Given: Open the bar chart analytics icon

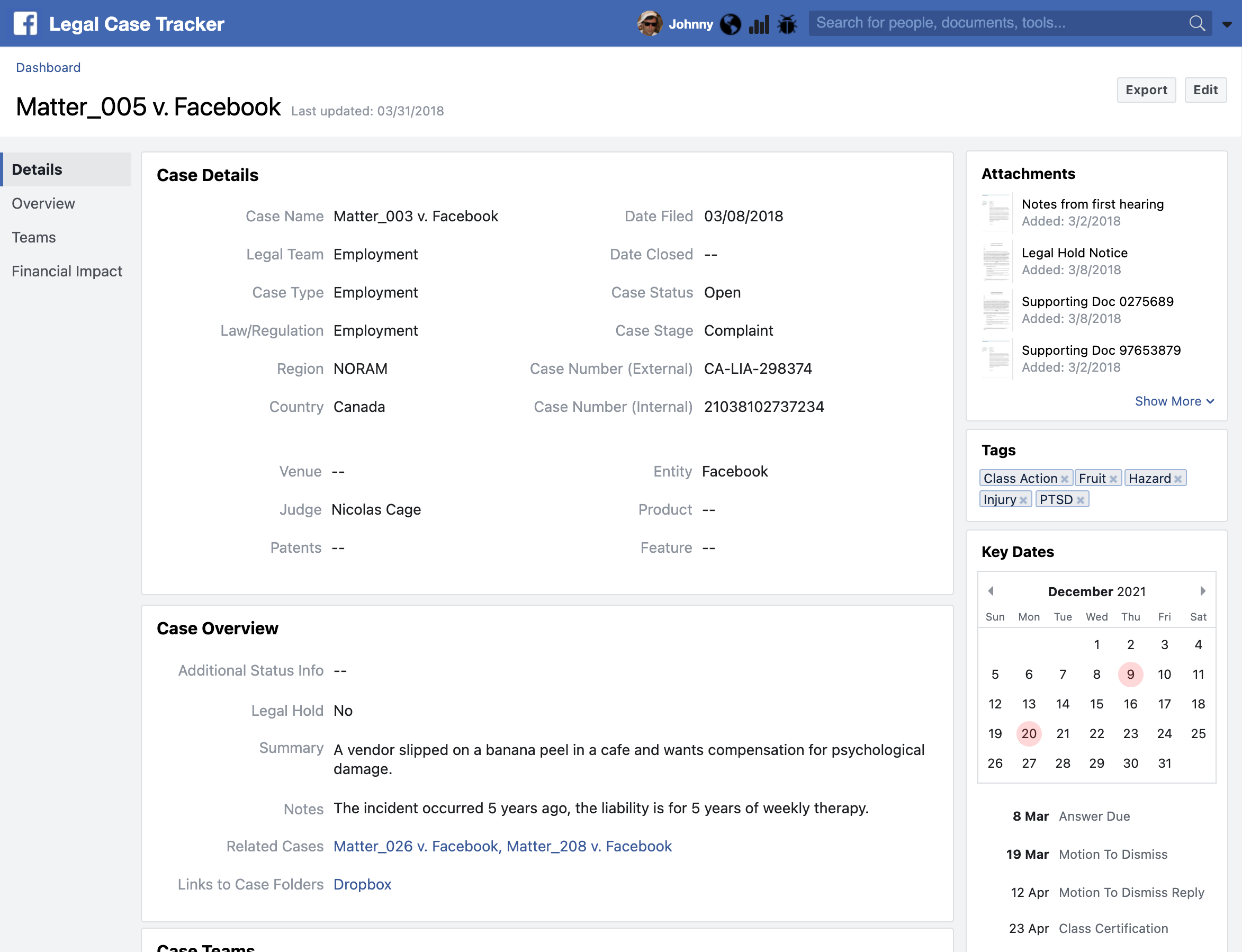Looking at the screenshot, I should click(759, 24).
